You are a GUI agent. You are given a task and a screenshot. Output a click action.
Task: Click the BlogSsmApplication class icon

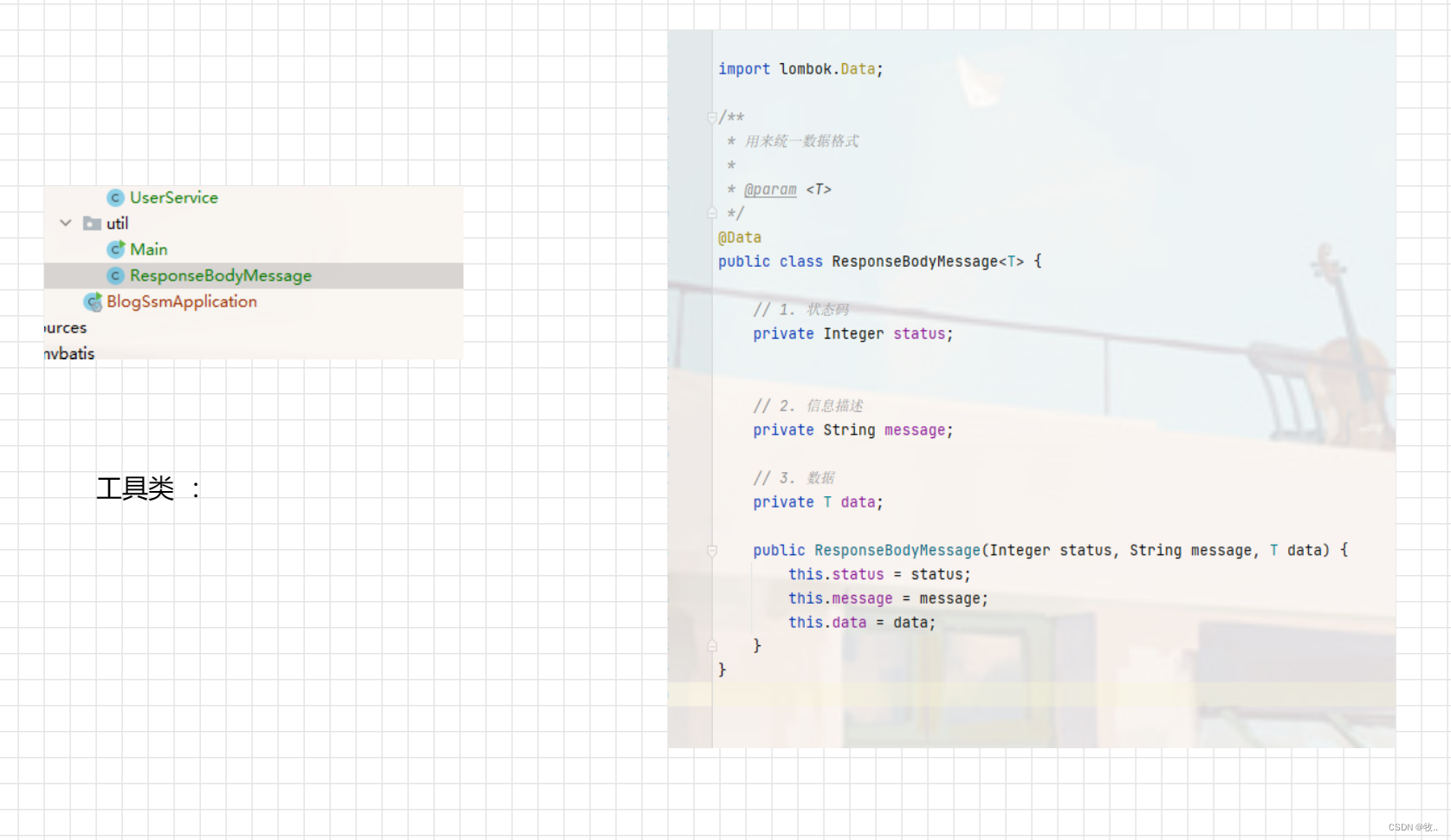pos(92,301)
